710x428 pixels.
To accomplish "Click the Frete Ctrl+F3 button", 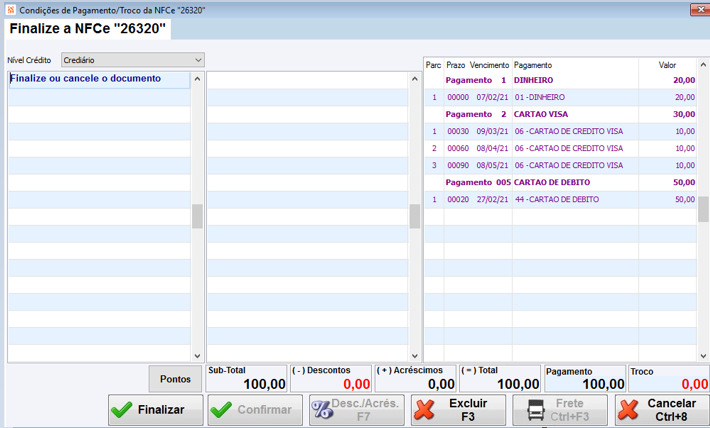I will [560, 410].
